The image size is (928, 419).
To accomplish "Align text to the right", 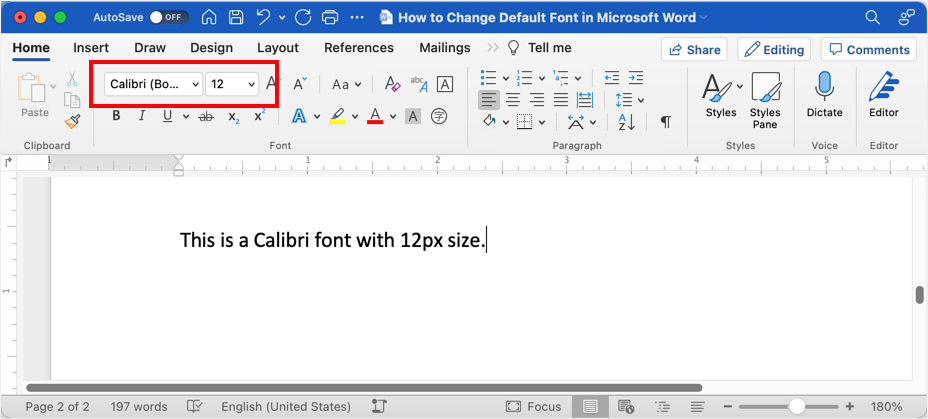I will 537,99.
